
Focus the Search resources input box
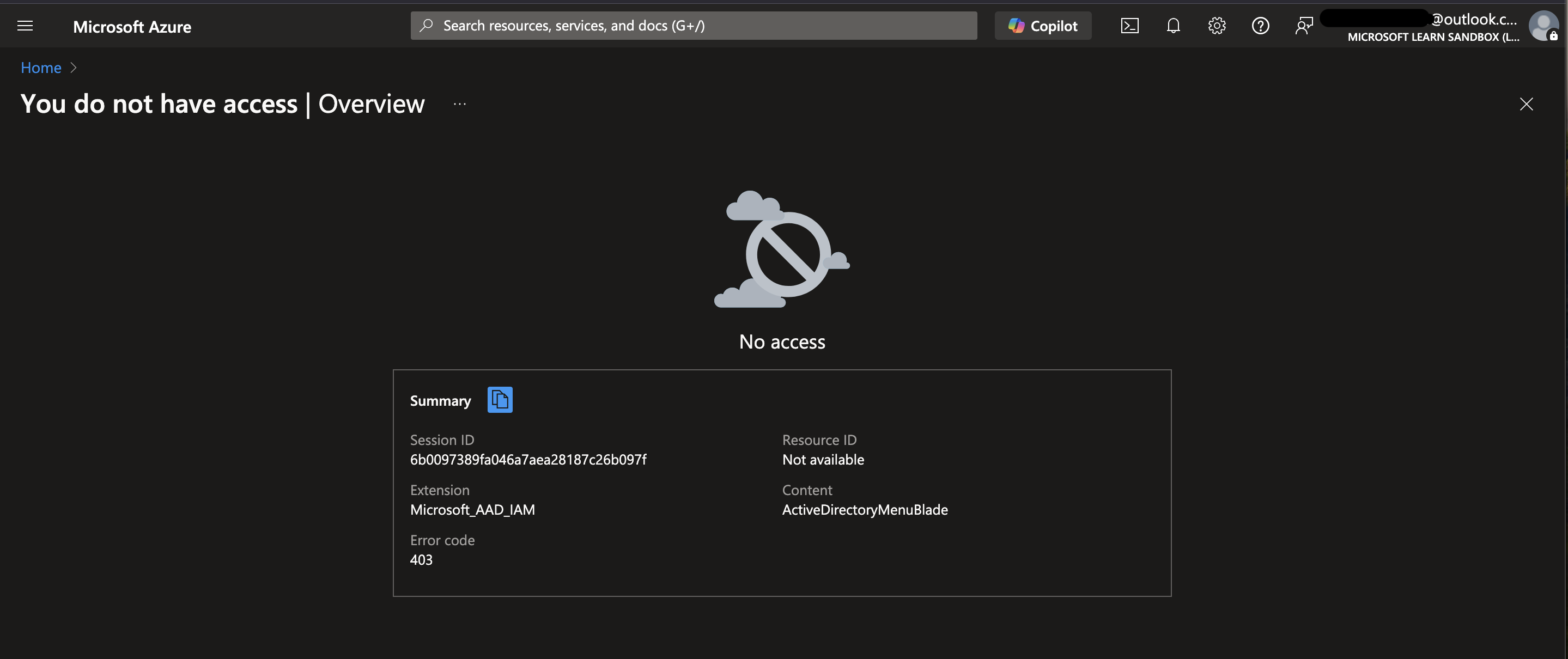[700, 26]
